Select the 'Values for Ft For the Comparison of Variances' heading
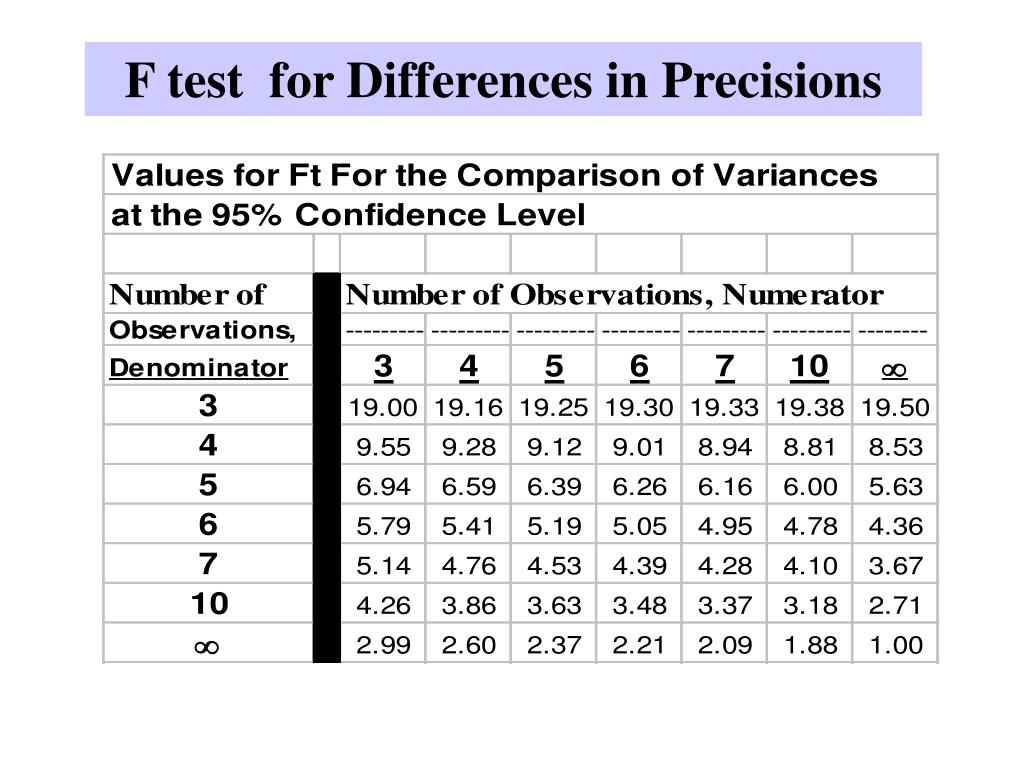The image size is (1024, 768). click(494, 175)
